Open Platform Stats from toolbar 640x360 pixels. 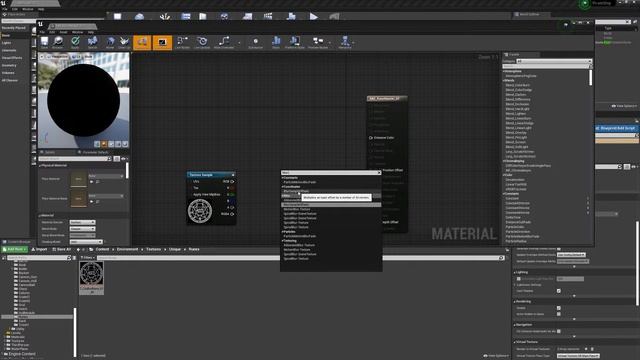(295, 42)
